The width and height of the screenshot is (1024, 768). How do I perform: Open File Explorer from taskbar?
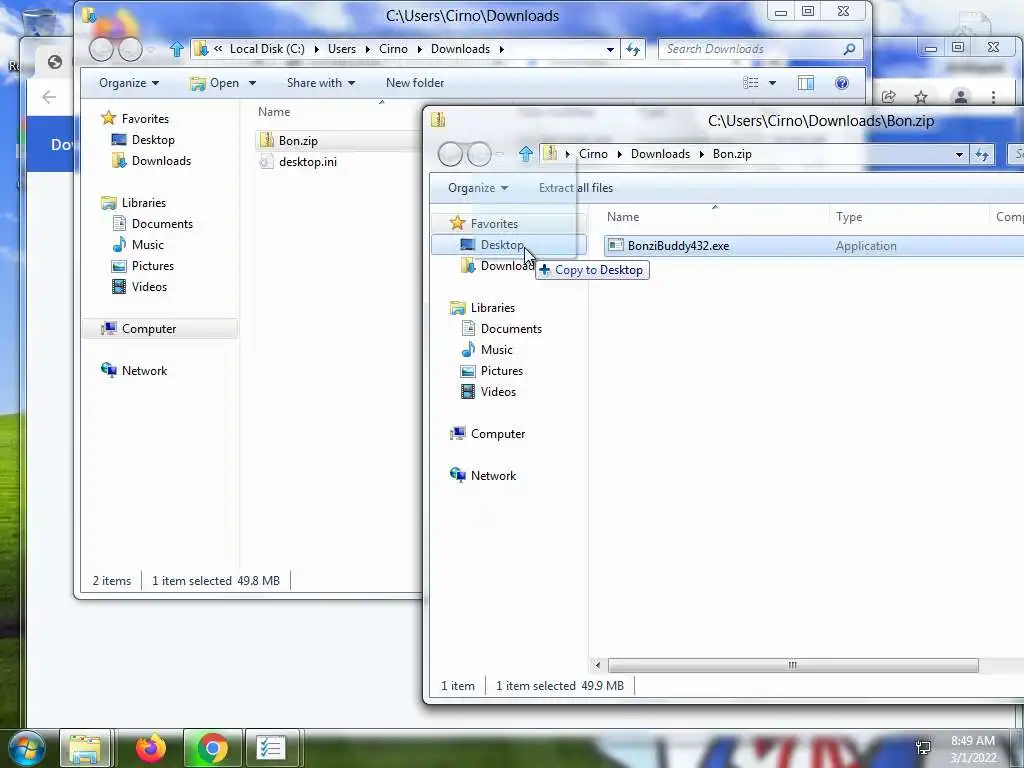tap(86, 749)
